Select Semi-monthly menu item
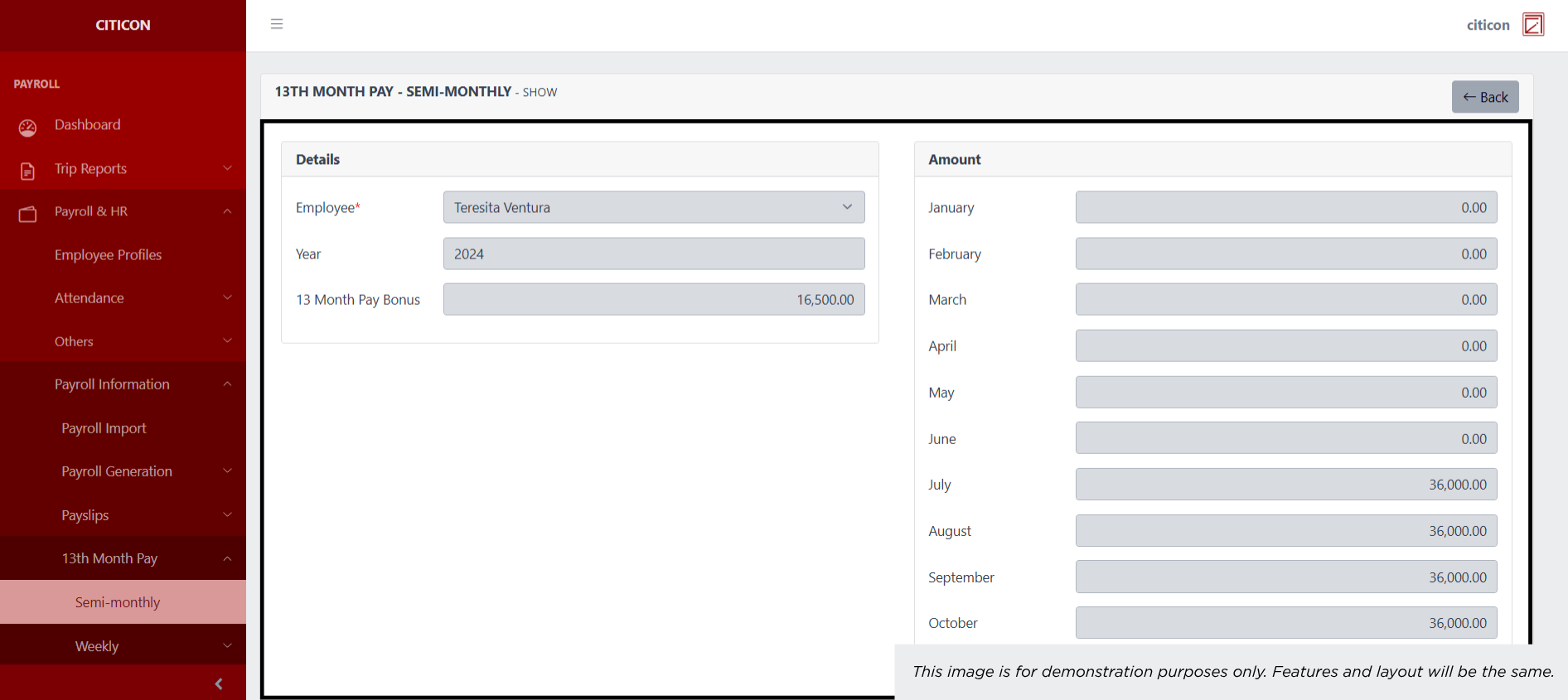Viewport: 1568px width, 700px height. click(x=118, y=602)
